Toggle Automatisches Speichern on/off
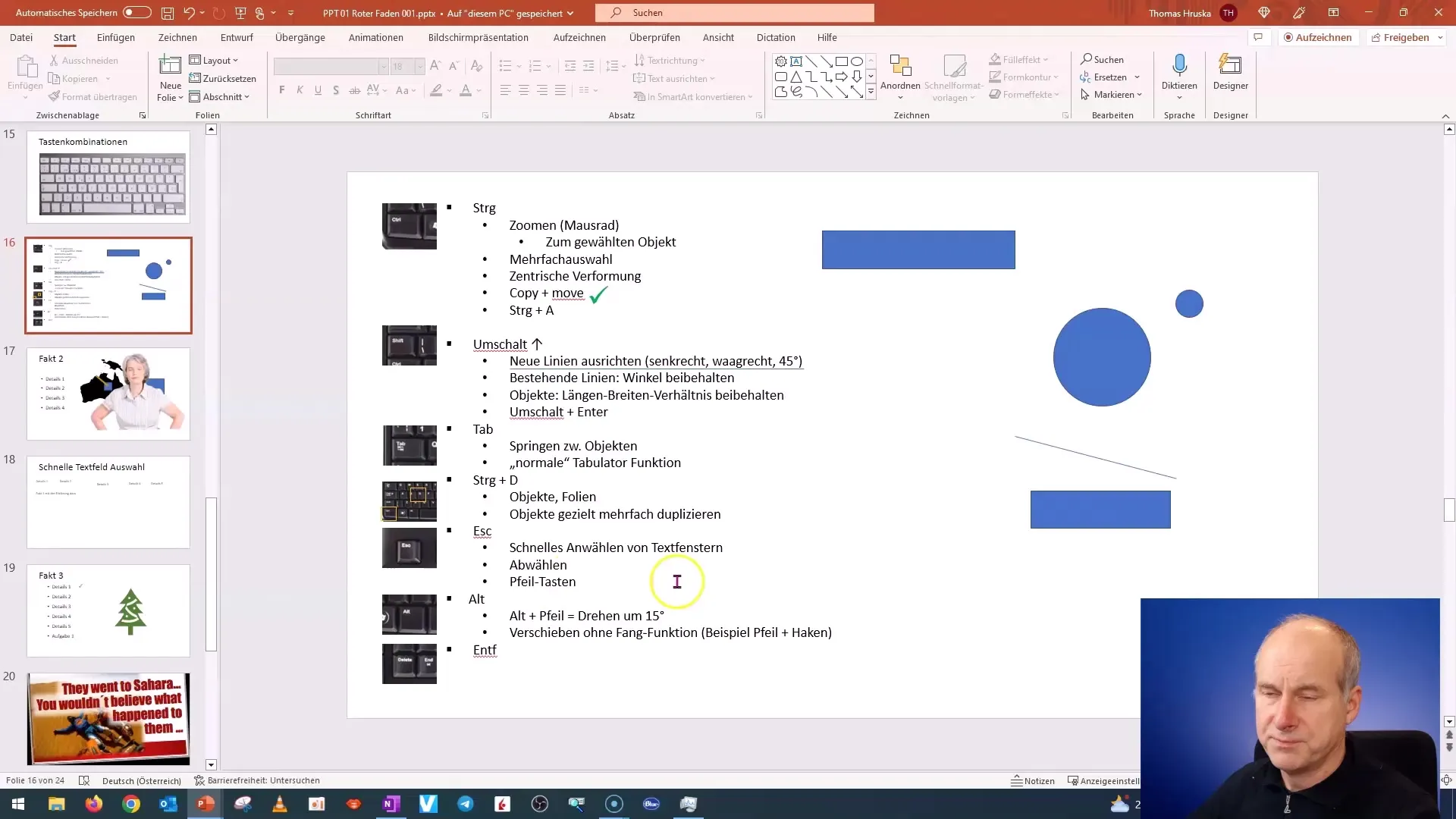The width and height of the screenshot is (1456, 819). [x=134, y=12]
